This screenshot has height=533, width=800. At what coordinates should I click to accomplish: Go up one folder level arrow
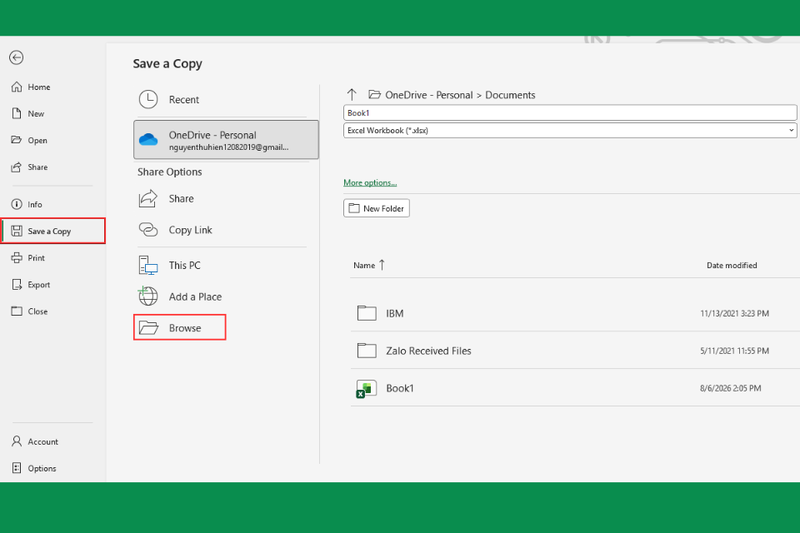[x=352, y=95]
